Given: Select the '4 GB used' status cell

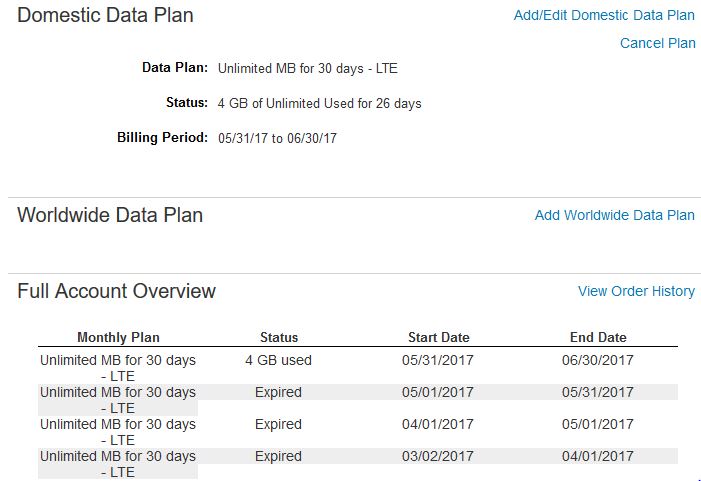Looking at the screenshot, I should coord(278,360).
